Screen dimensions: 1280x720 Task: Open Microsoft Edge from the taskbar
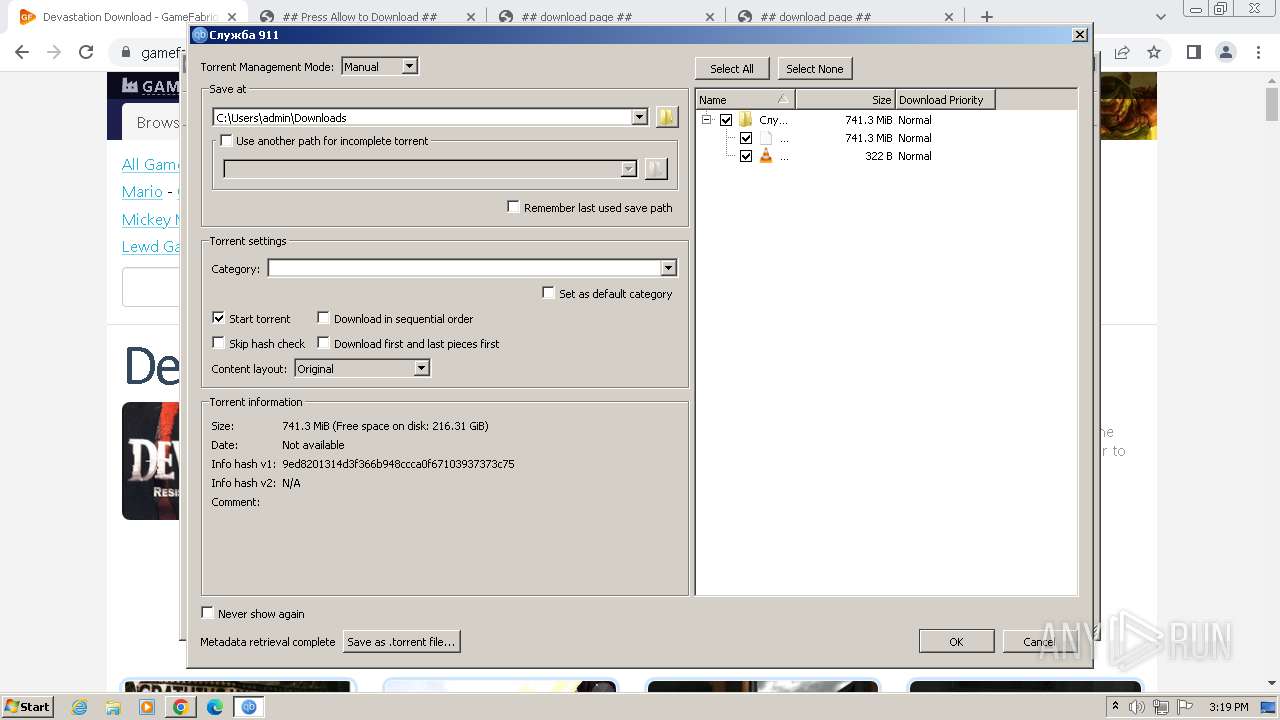tap(215, 707)
